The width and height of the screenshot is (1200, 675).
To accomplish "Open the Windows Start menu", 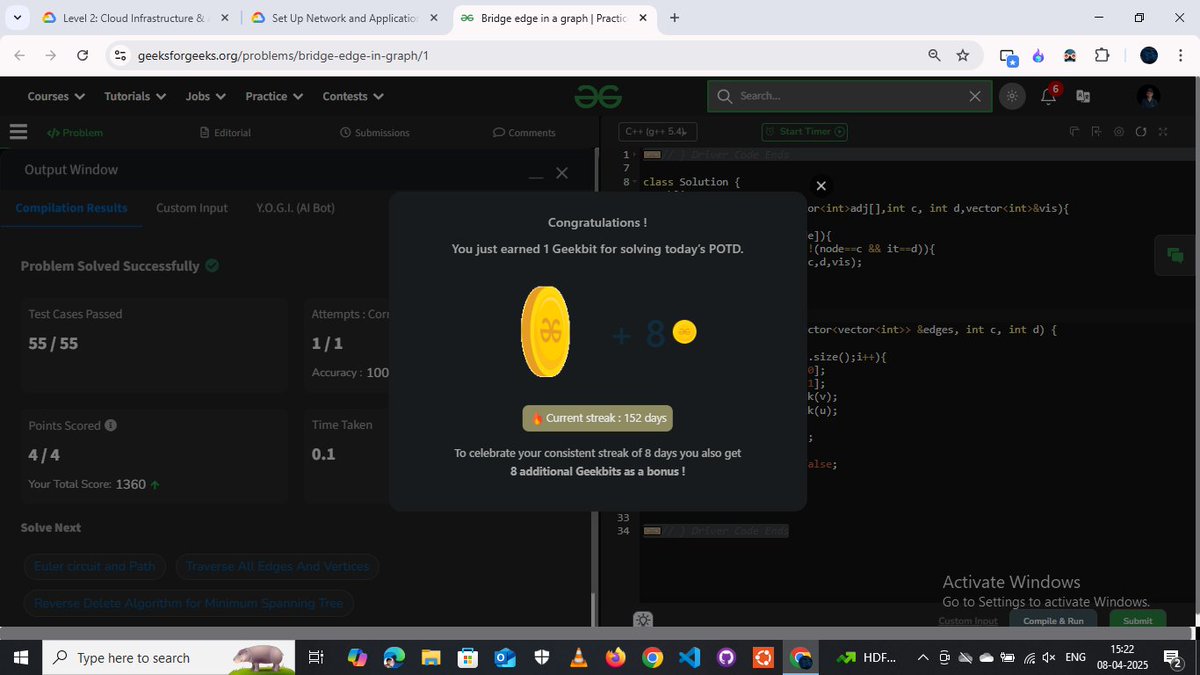I will coord(20,657).
